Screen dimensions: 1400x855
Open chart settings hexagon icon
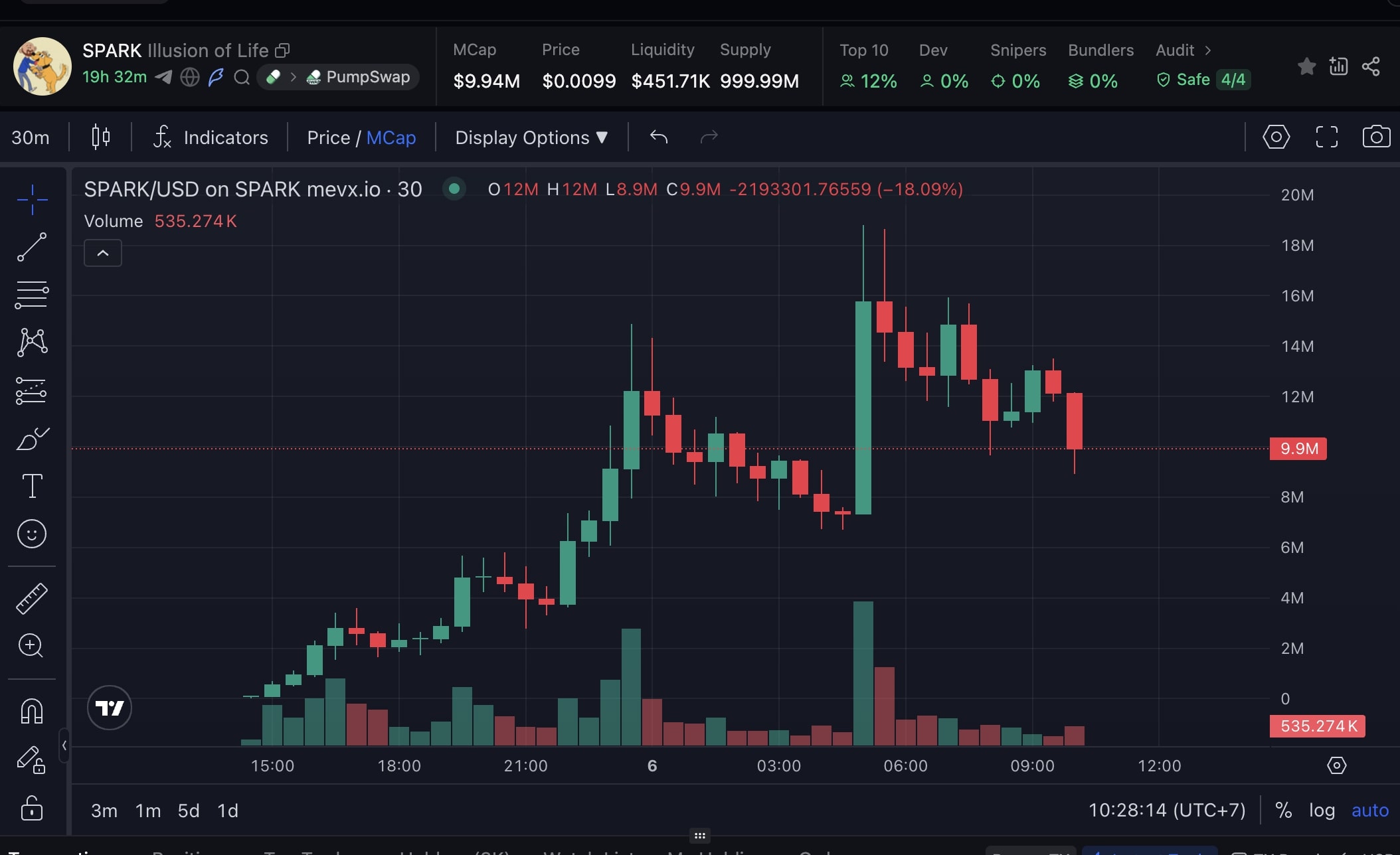tap(1276, 137)
